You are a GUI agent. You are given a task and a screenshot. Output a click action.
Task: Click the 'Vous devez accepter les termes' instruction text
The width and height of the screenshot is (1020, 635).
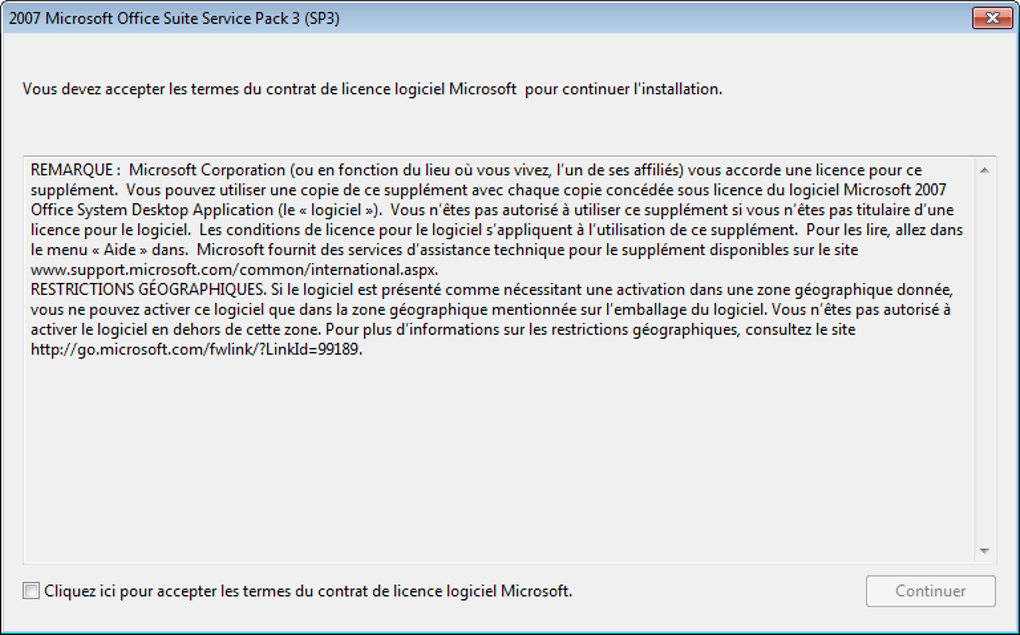[x=372, y=89]
